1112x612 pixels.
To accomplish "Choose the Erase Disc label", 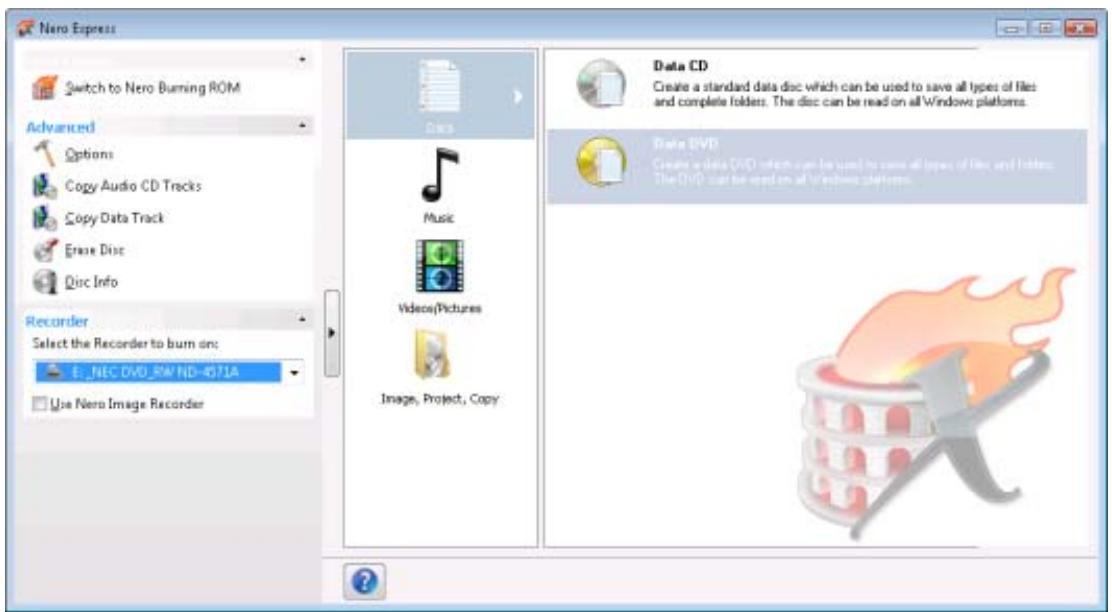I will [x=94, y=250].
